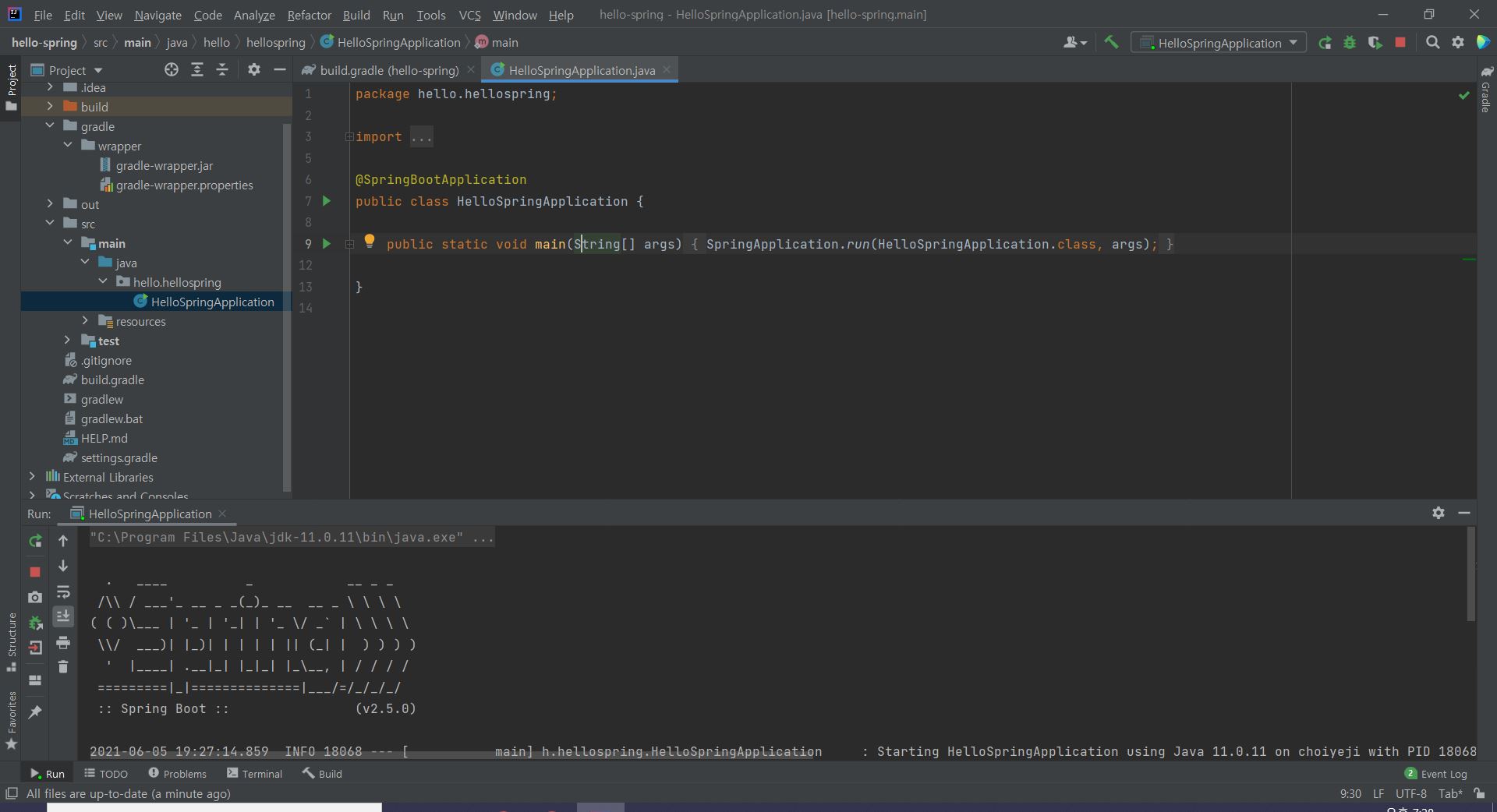The height and width of the screenshot is (812, 1497).
Task: Expand the out folder
Action: tap(50, 203)
